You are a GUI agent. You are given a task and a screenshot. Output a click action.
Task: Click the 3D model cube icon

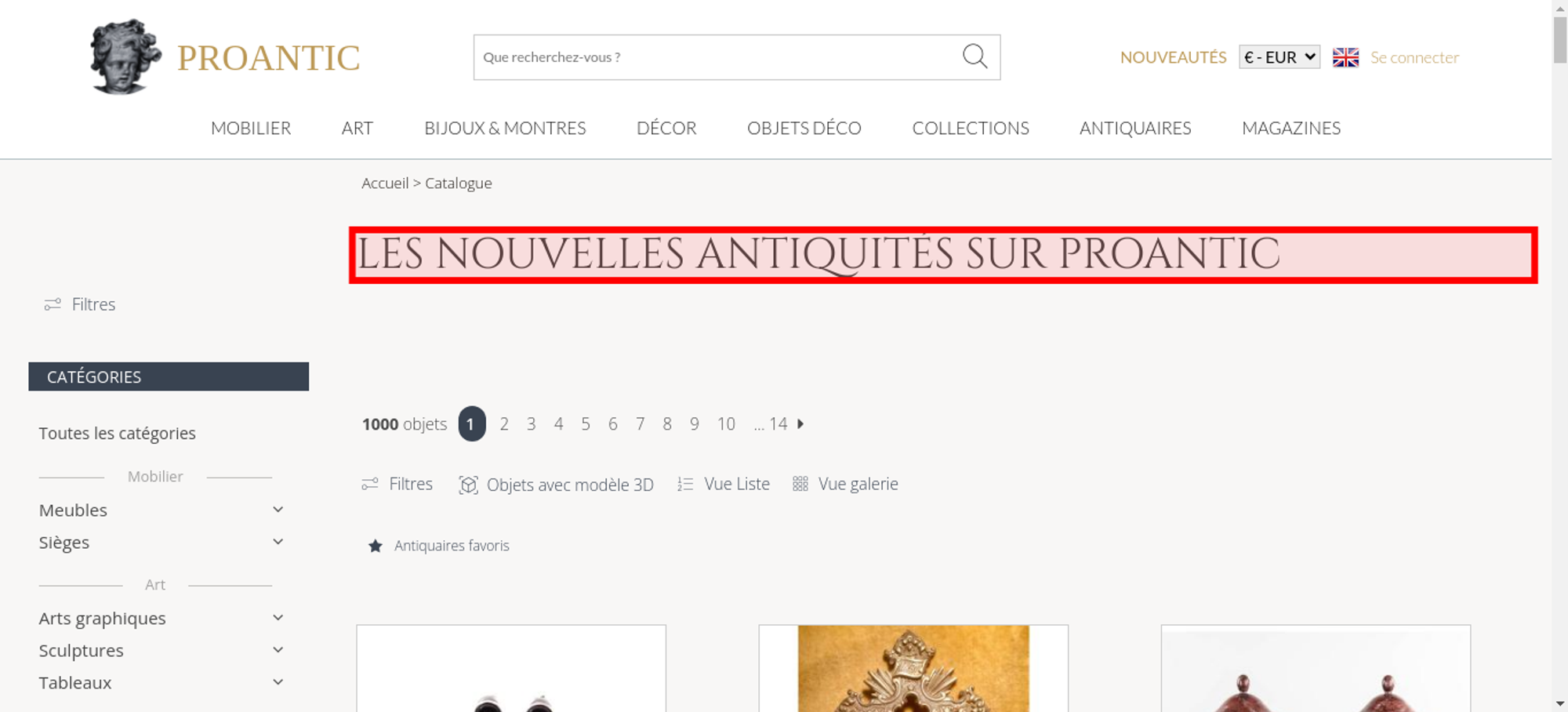pyautogui.click(x=468, y=485)
